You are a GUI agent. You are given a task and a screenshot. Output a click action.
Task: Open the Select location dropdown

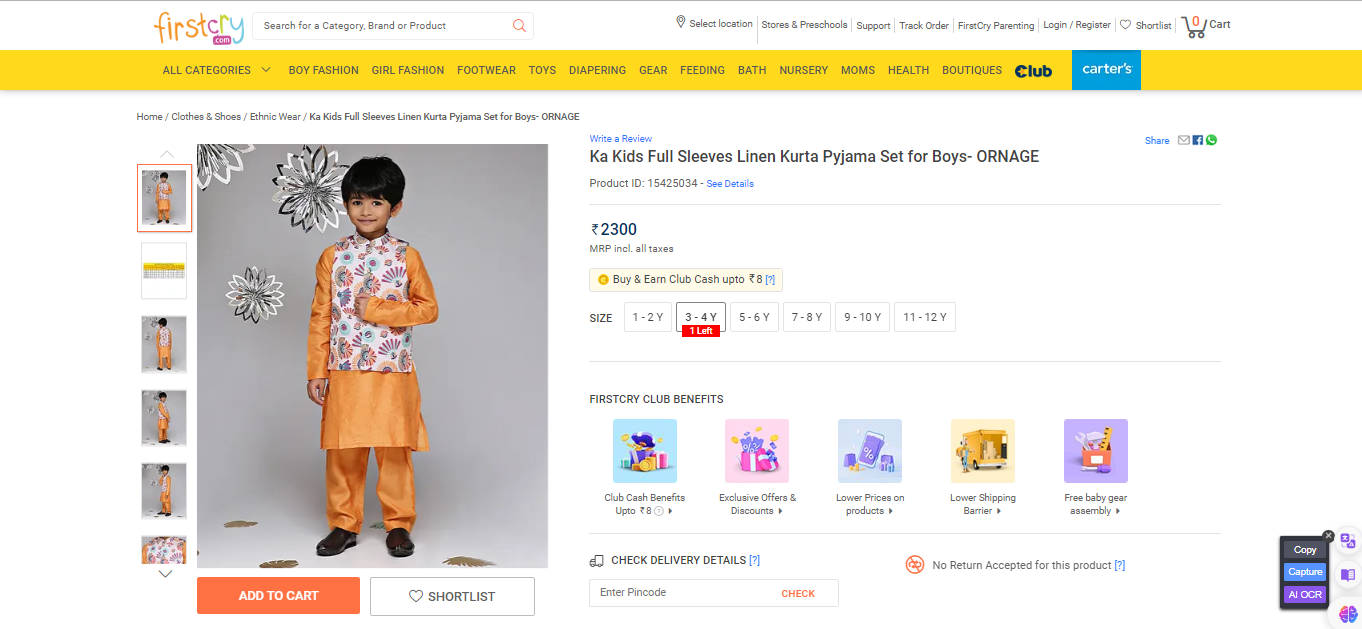click(x=714, y=24)
